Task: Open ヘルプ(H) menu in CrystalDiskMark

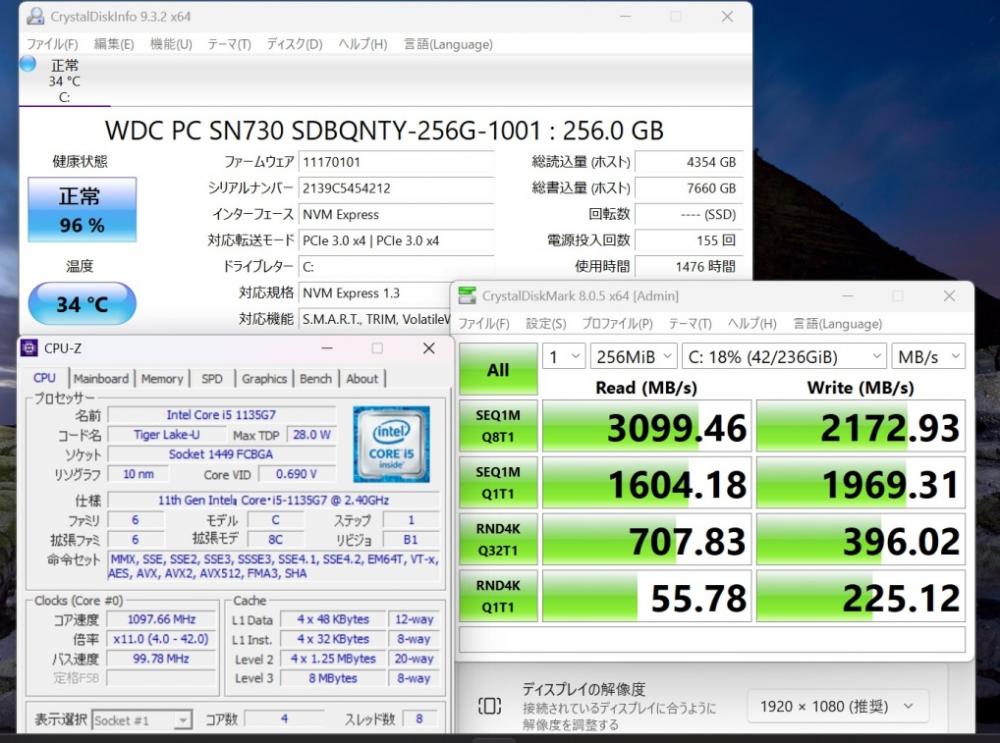Action: (x=753, y=323)
